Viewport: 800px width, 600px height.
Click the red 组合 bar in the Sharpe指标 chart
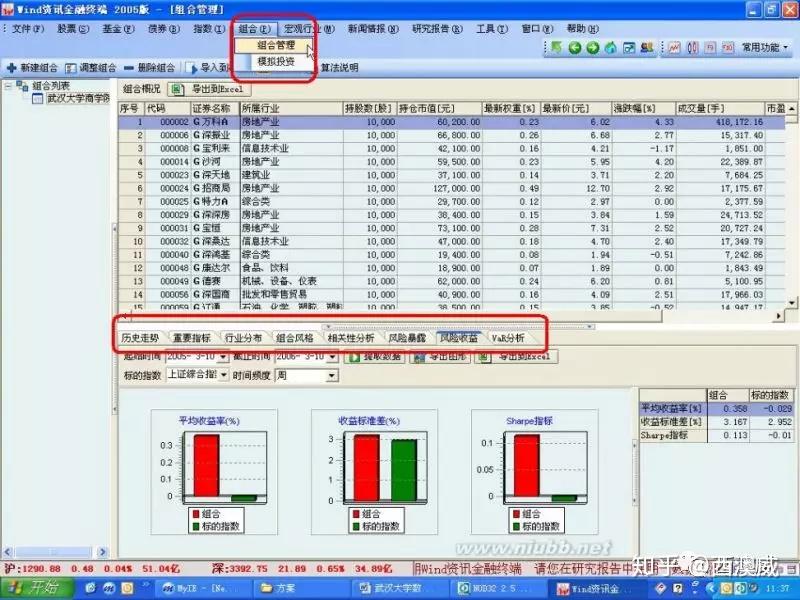(x=527, y=465)
